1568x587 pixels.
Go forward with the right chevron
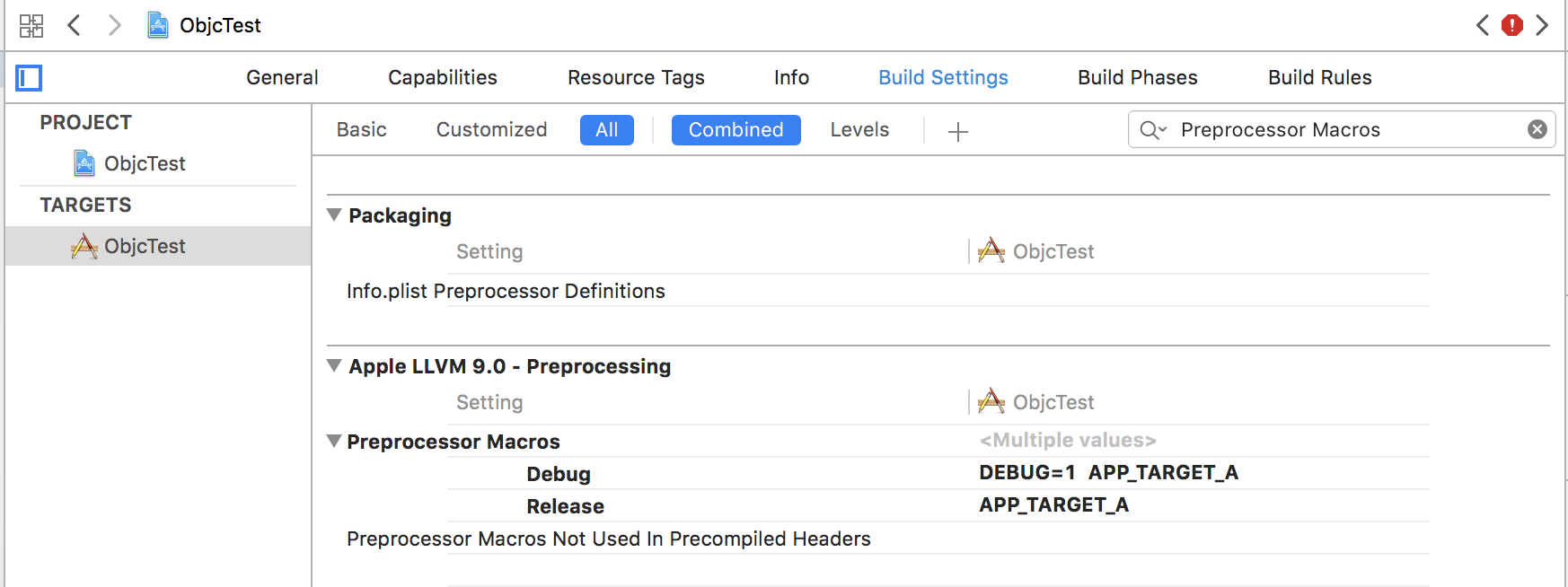114,25
